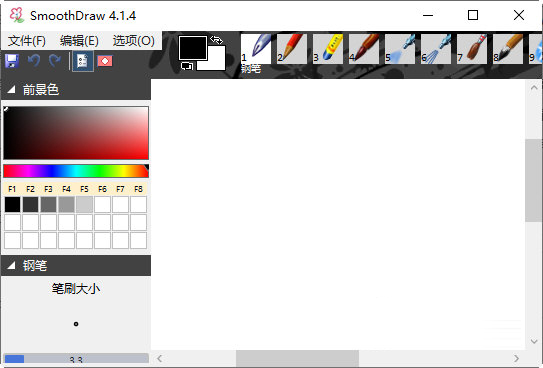Image resolution: width=543 pixels, height=368 pixels.
Task: Pick a shade in the saturation-brightness square
Action: coord(76,133)
